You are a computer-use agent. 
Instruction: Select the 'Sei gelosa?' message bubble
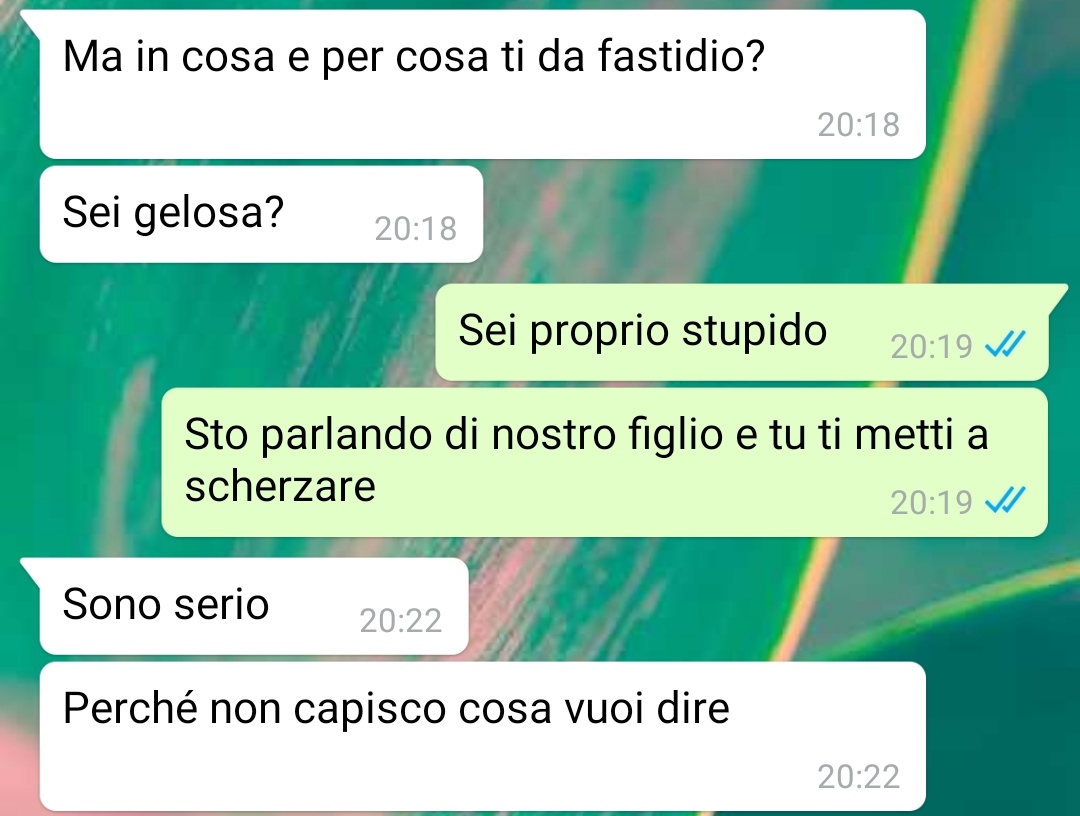[x=261, y=214]
